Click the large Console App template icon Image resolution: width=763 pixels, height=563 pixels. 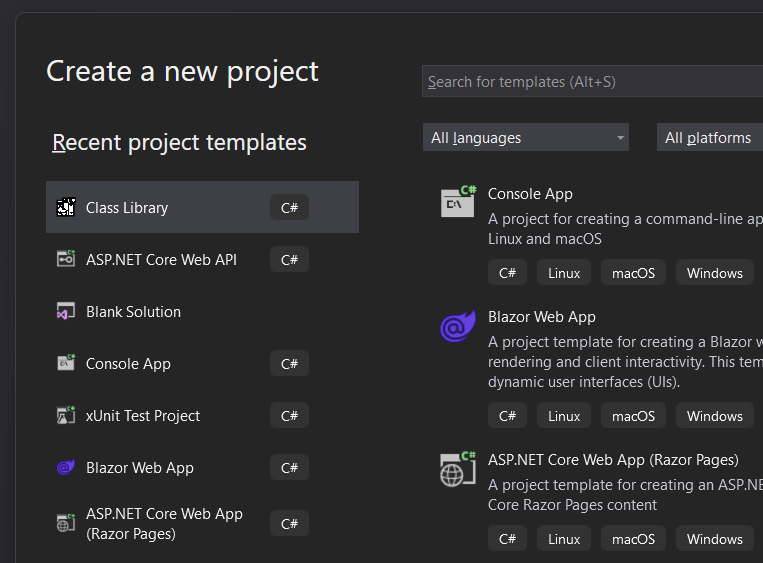[458, 201]
